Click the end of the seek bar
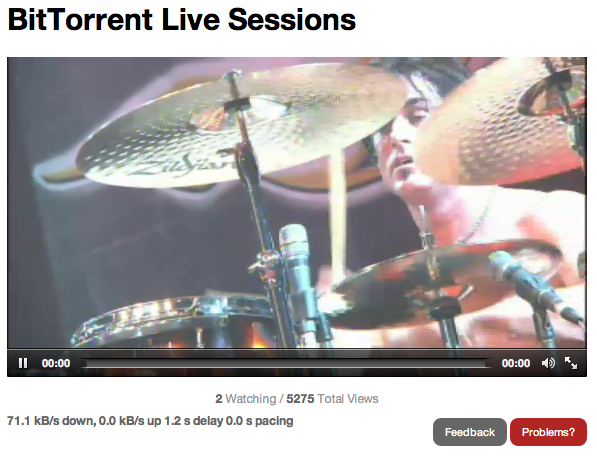 (x=488, y=363)
